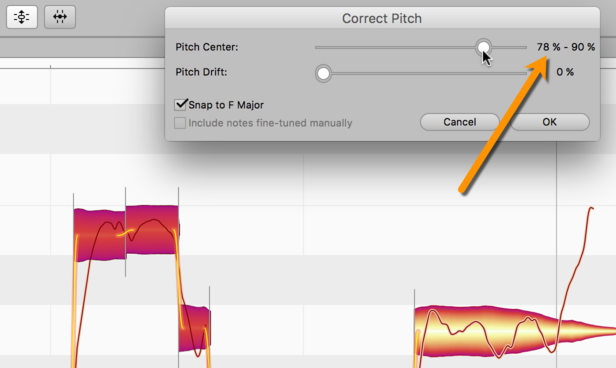Select the long yellow sustained note blob

click(511, 332)
